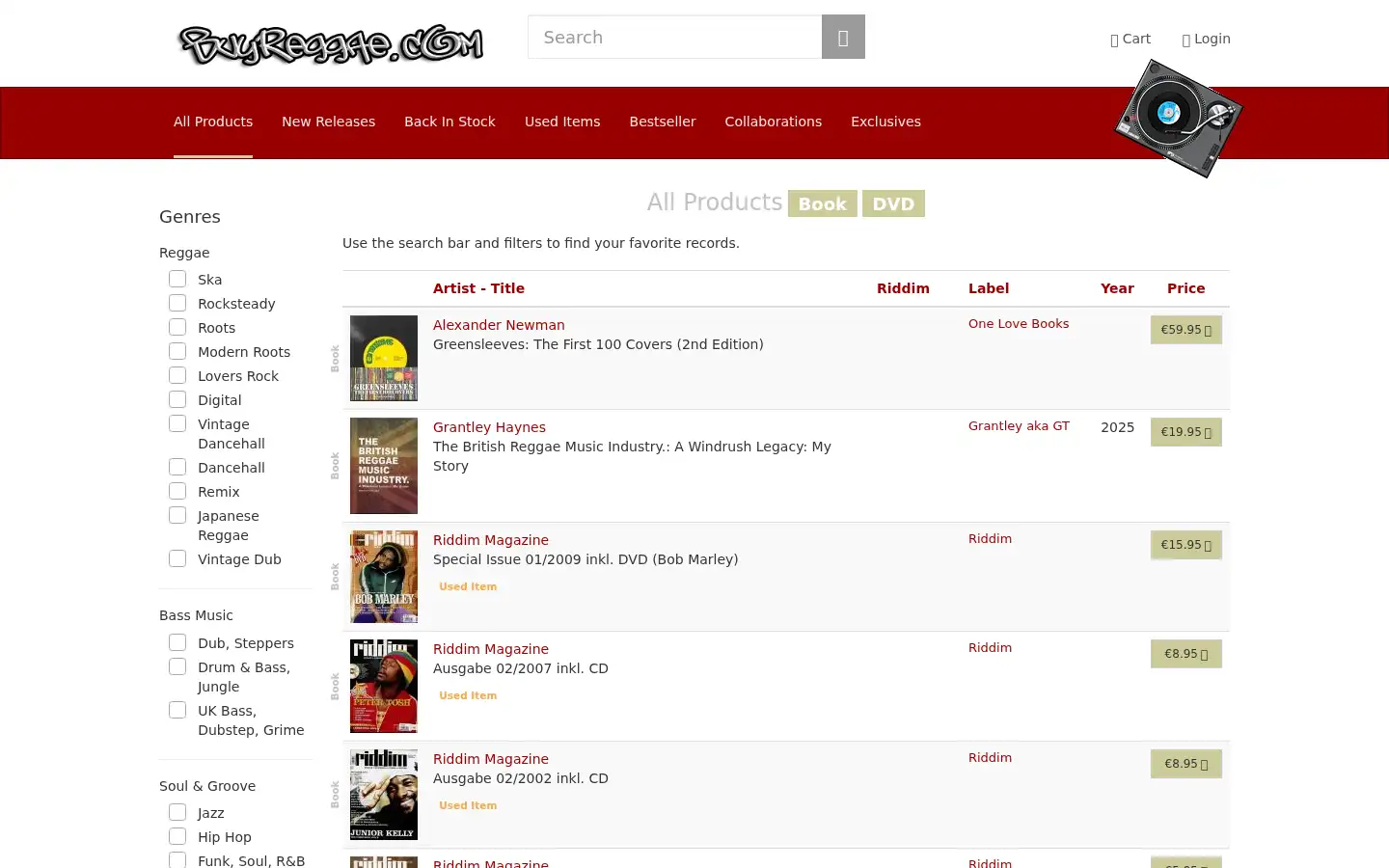Image resolution: width=1389 pixels, height=868 pixels.
Task: Toggle the Vintage Dub checkbox
Action: 177,558
